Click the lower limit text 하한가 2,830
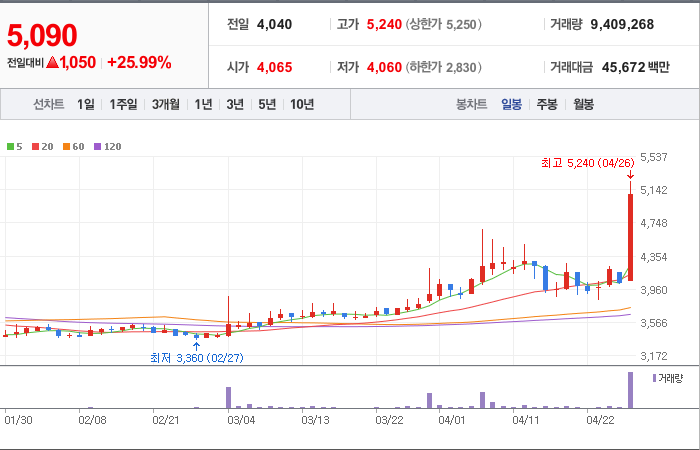The image size is (700, 450). 444,67
